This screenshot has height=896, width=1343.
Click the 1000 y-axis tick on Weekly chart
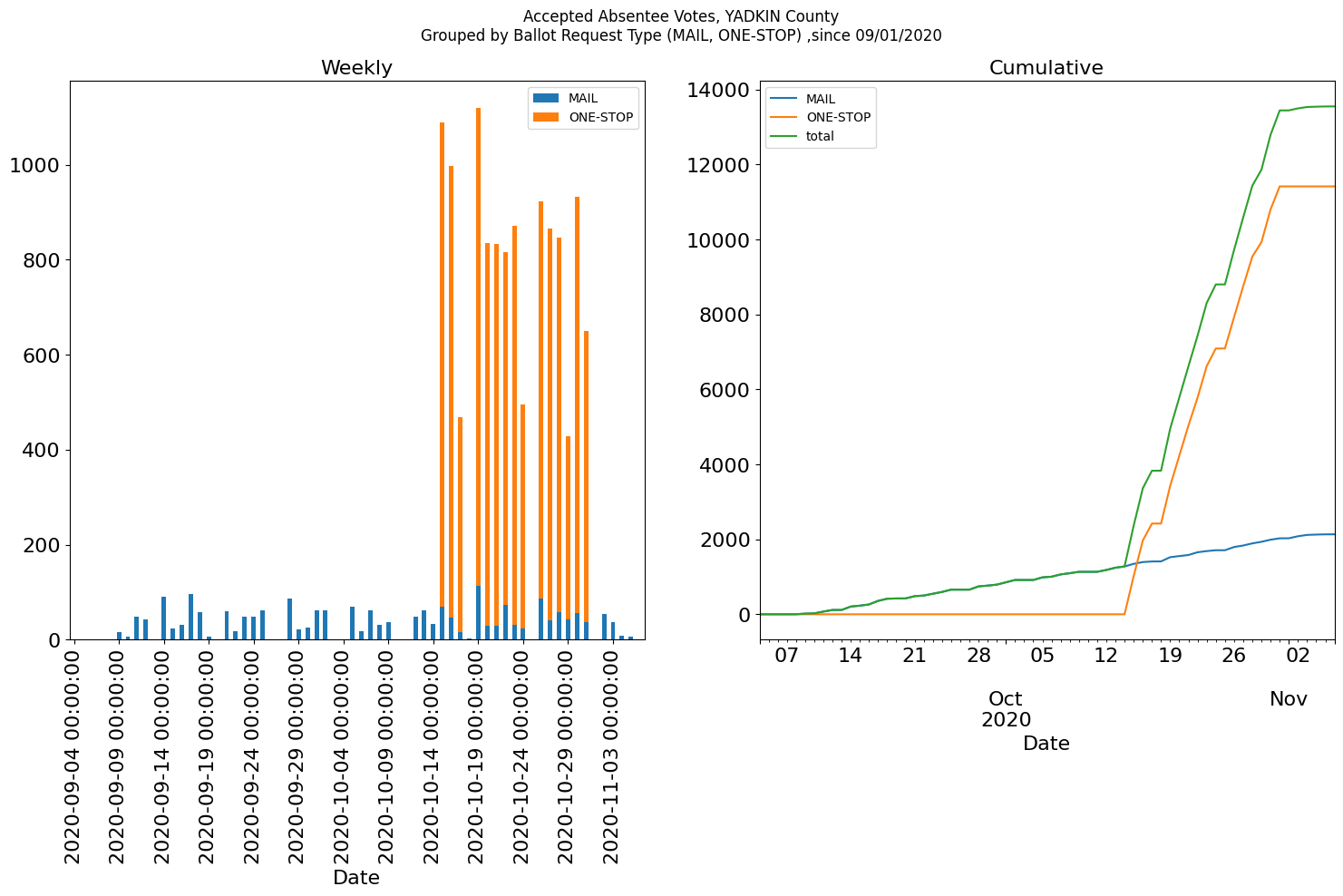pos(34,165)
